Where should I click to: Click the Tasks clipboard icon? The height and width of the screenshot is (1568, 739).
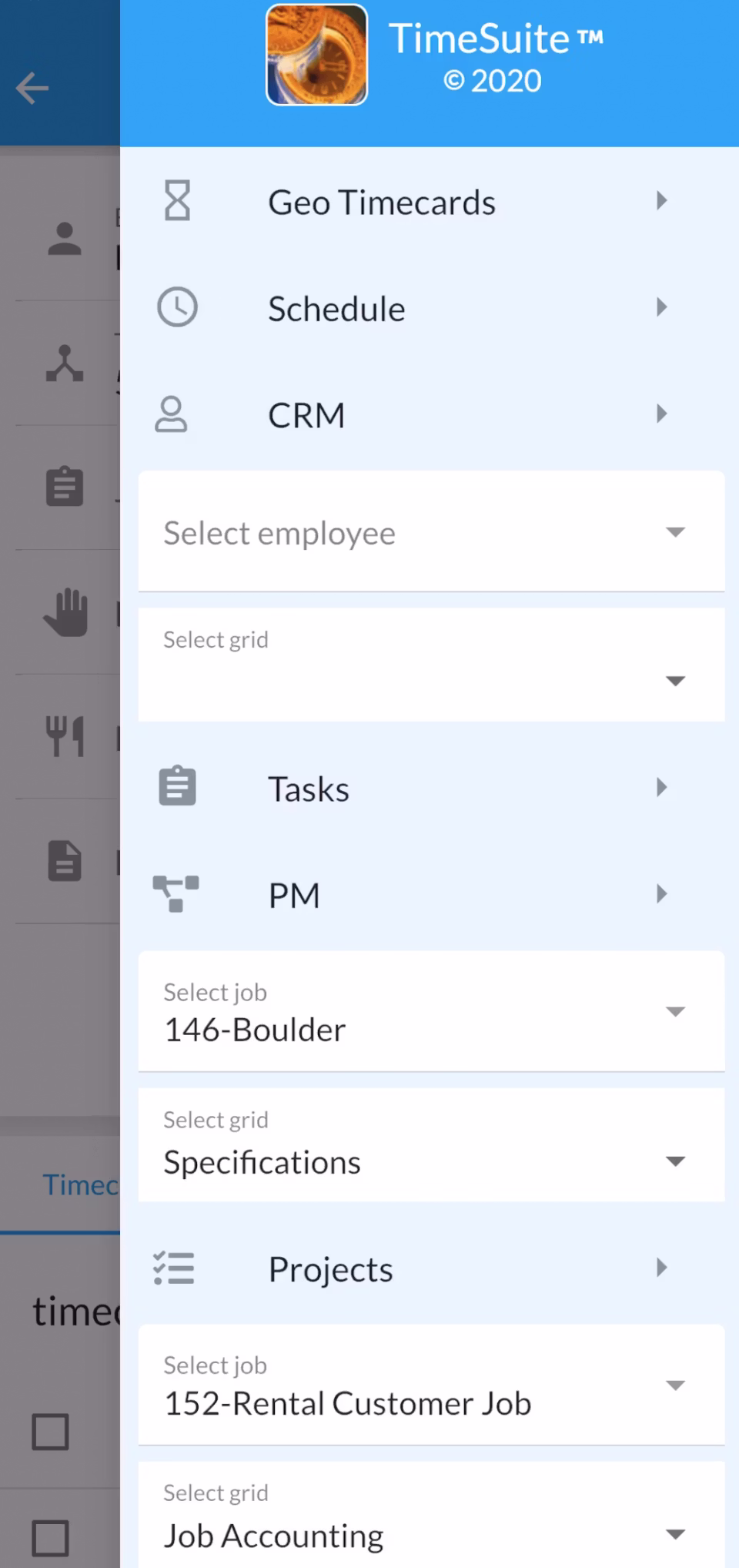pos(176,786)
